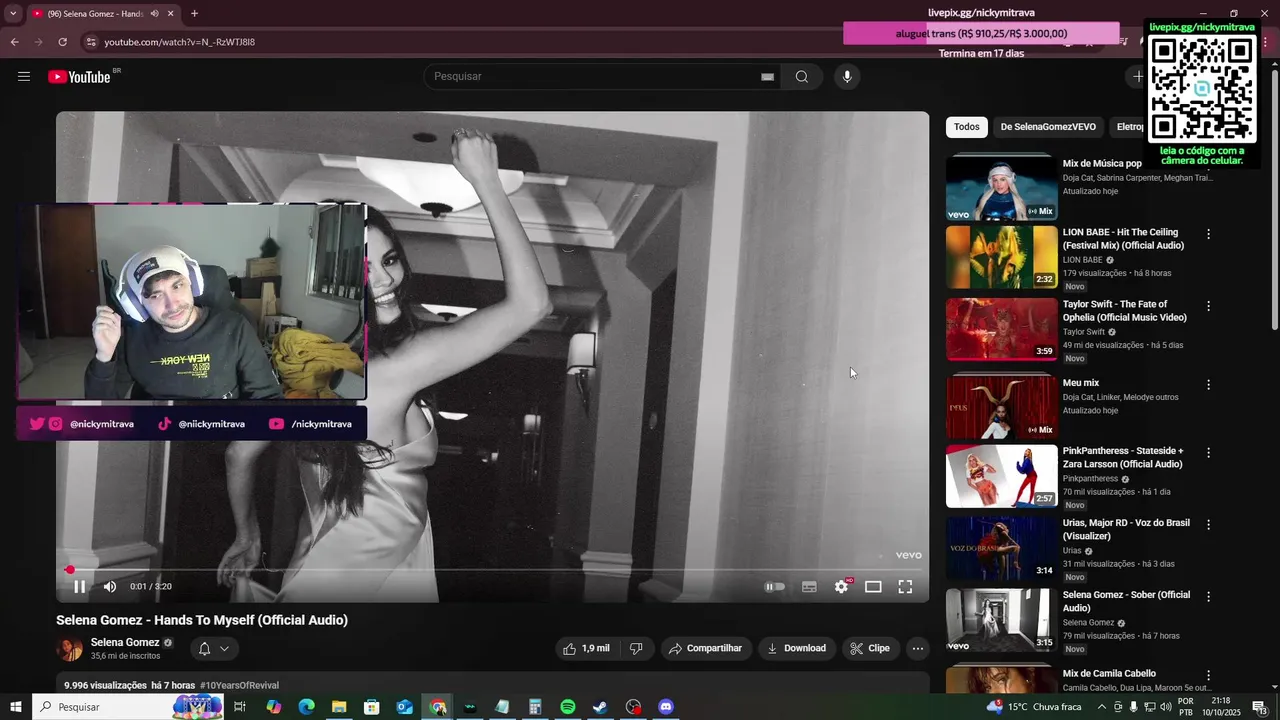This screenshot has height=720, width=1280.
Task: Open Mix de Camila Cabello title
Action: (x=1109, y=674)
